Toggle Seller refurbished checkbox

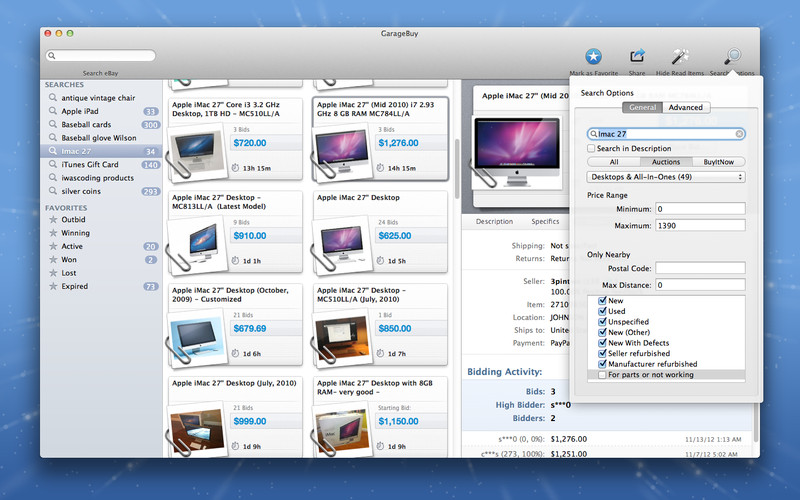pos(602,354)
